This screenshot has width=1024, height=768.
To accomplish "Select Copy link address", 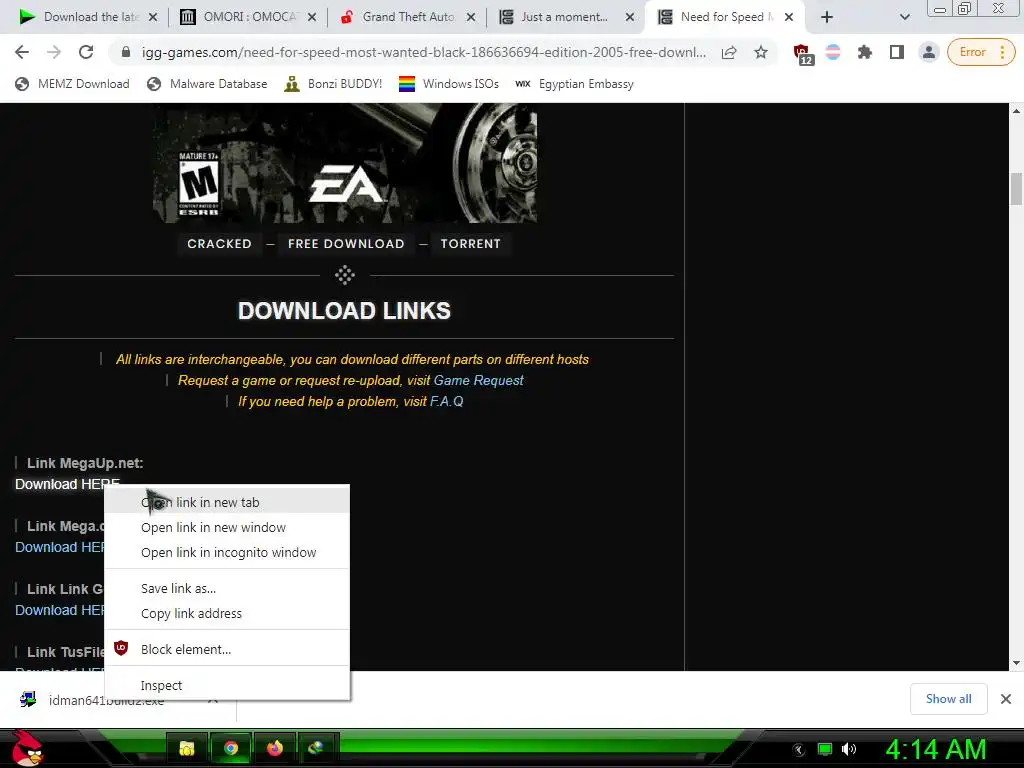I will point(227,614).
